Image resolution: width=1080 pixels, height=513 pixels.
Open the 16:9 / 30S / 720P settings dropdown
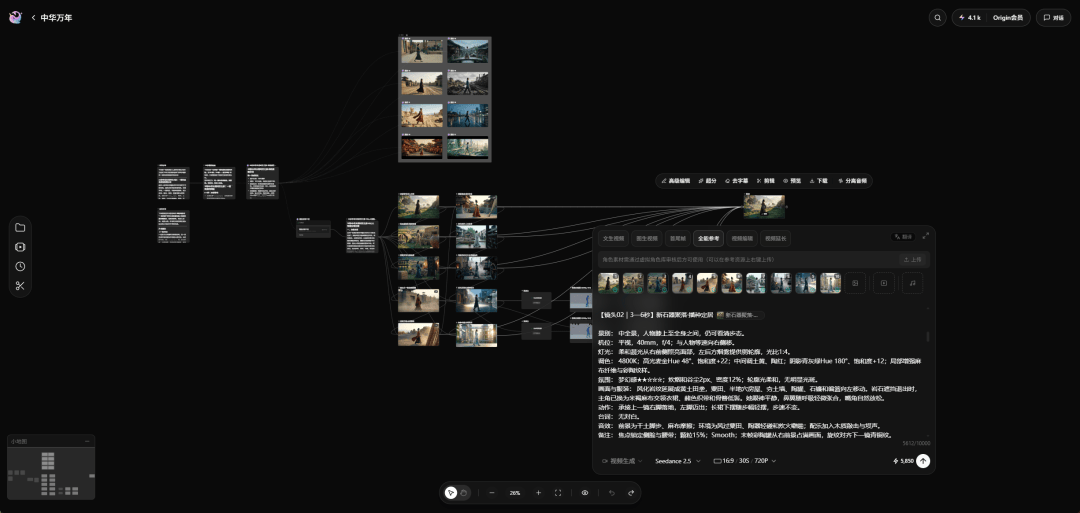tap(745, 461)
